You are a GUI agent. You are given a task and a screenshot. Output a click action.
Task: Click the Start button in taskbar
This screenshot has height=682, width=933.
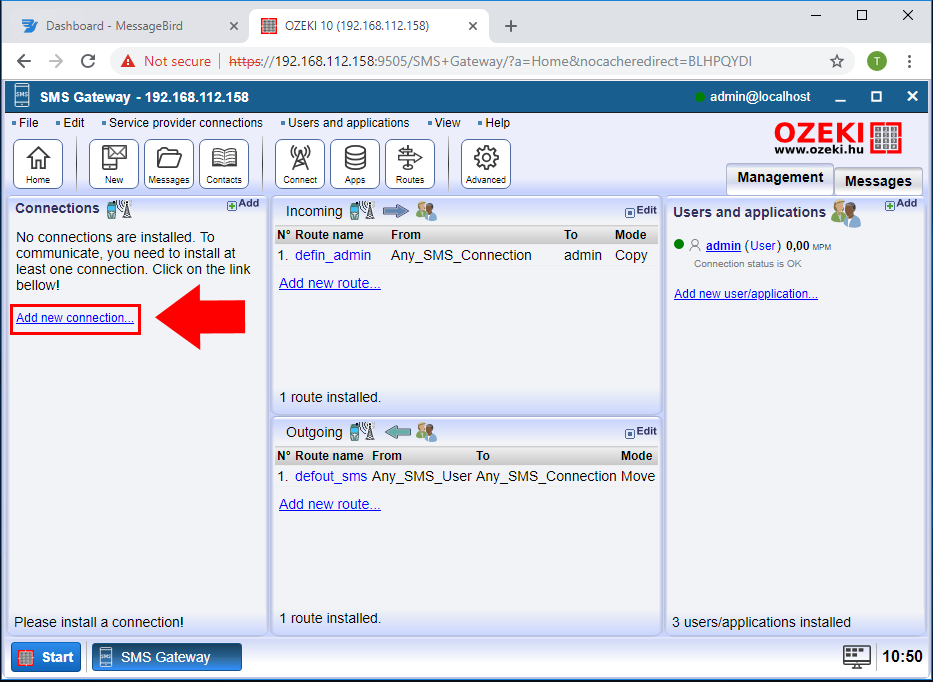pos(46,657)
